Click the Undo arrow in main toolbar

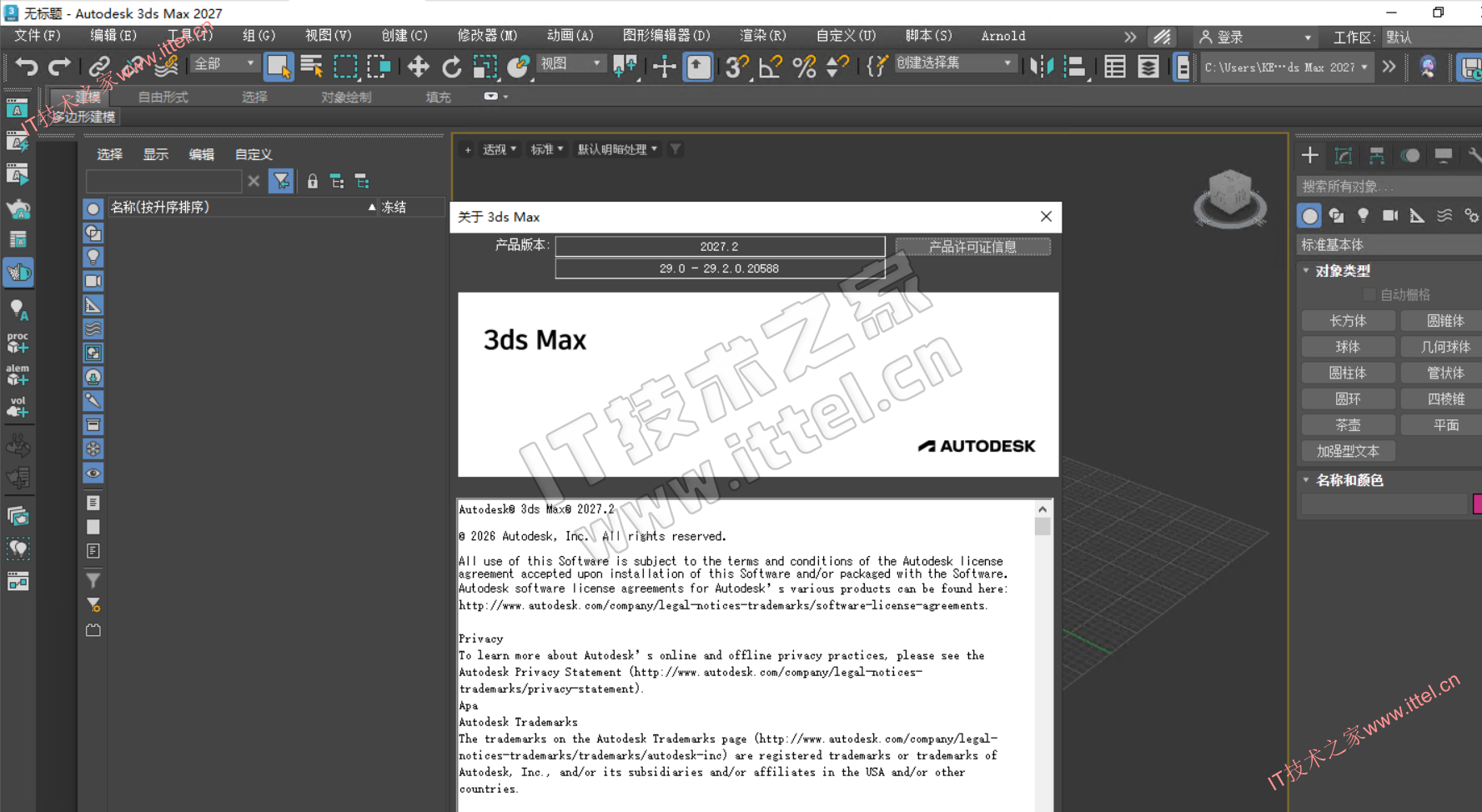coord(27,66)
